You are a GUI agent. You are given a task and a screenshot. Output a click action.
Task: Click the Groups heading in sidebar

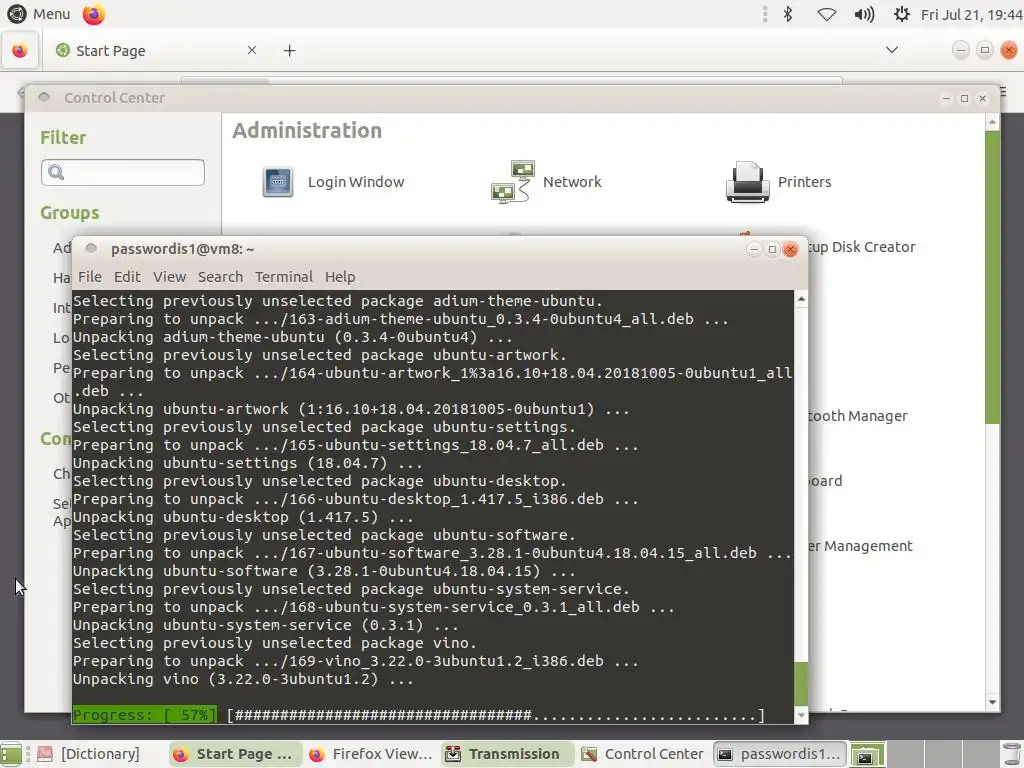(70, 213)
